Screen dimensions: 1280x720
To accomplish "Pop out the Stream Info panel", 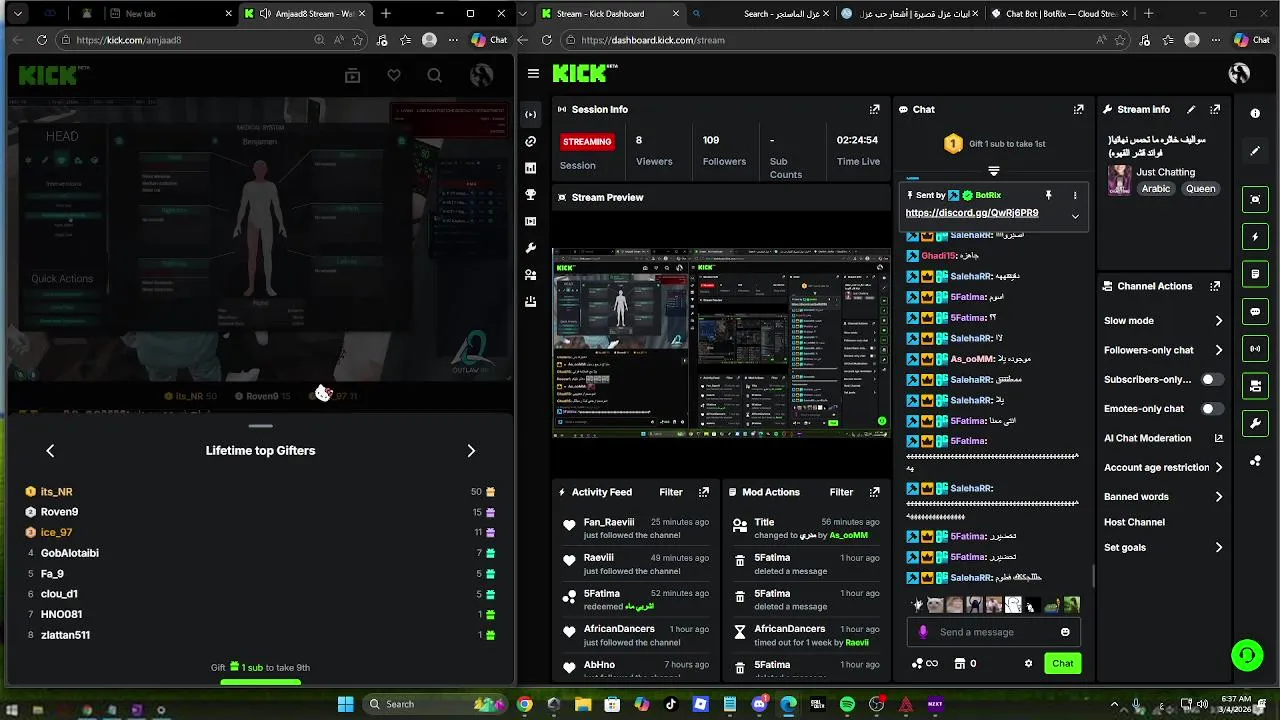I will 1215,109.
